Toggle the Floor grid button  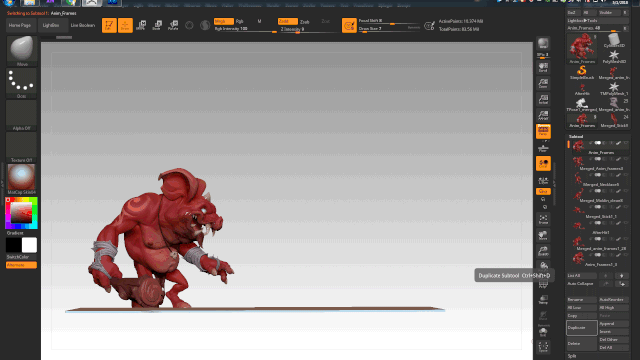coord(543,148)
